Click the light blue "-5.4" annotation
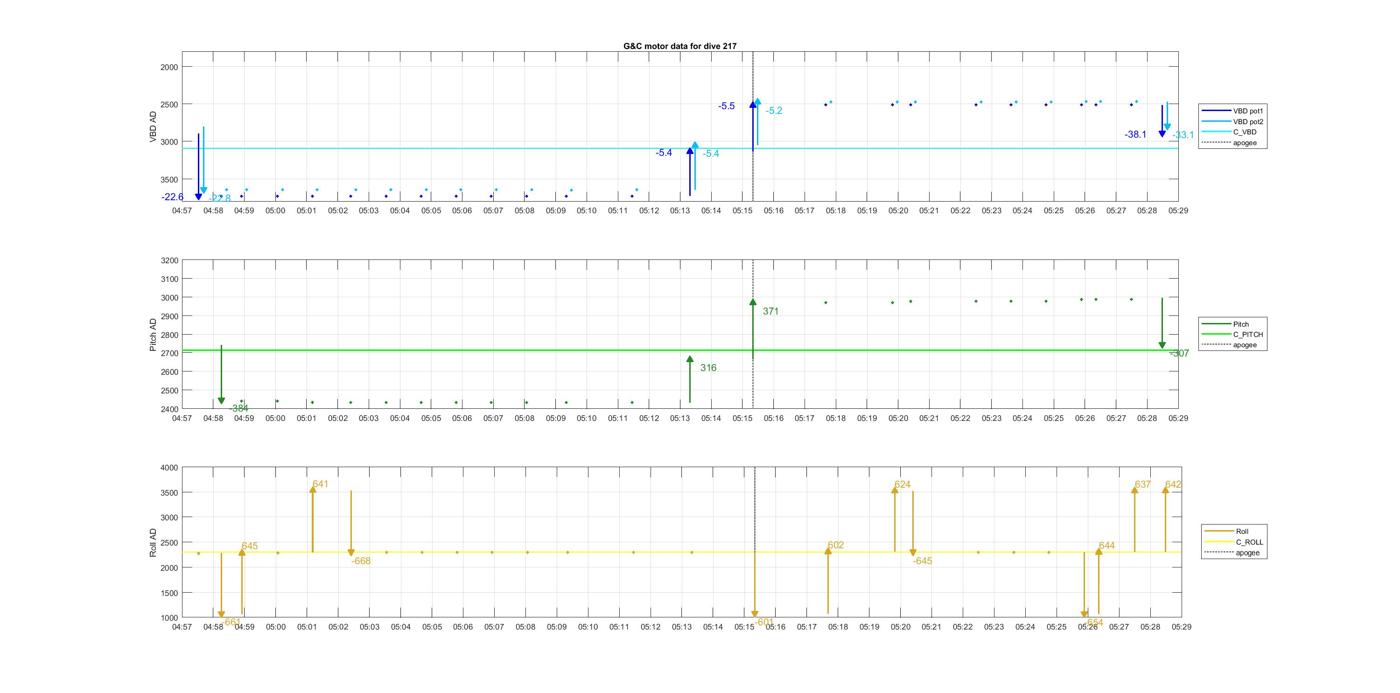The height and width of the screenshot is (693, 1400). [x=711, y=154]
